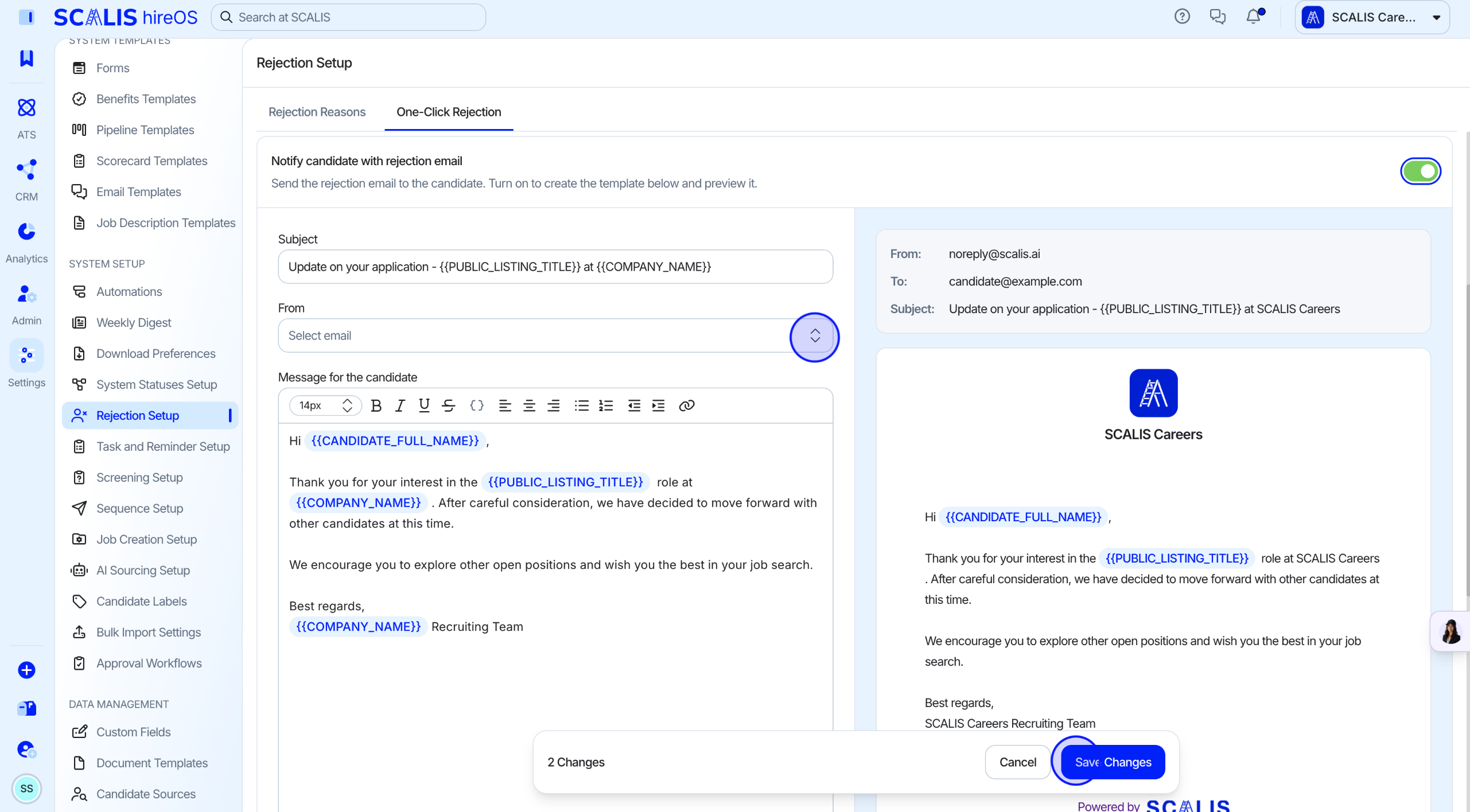Open Pipeline Templates
The width and height of the screenshot is (1470, 812).
[x=150, y=130]
